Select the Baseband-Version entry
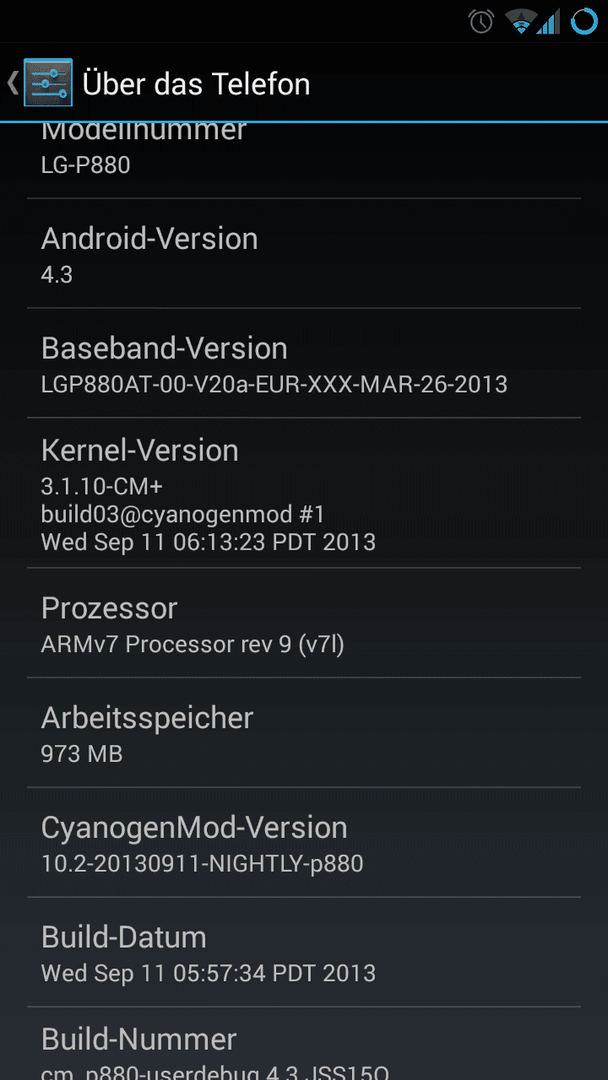The image size is (608, 1080). (304, 363)
